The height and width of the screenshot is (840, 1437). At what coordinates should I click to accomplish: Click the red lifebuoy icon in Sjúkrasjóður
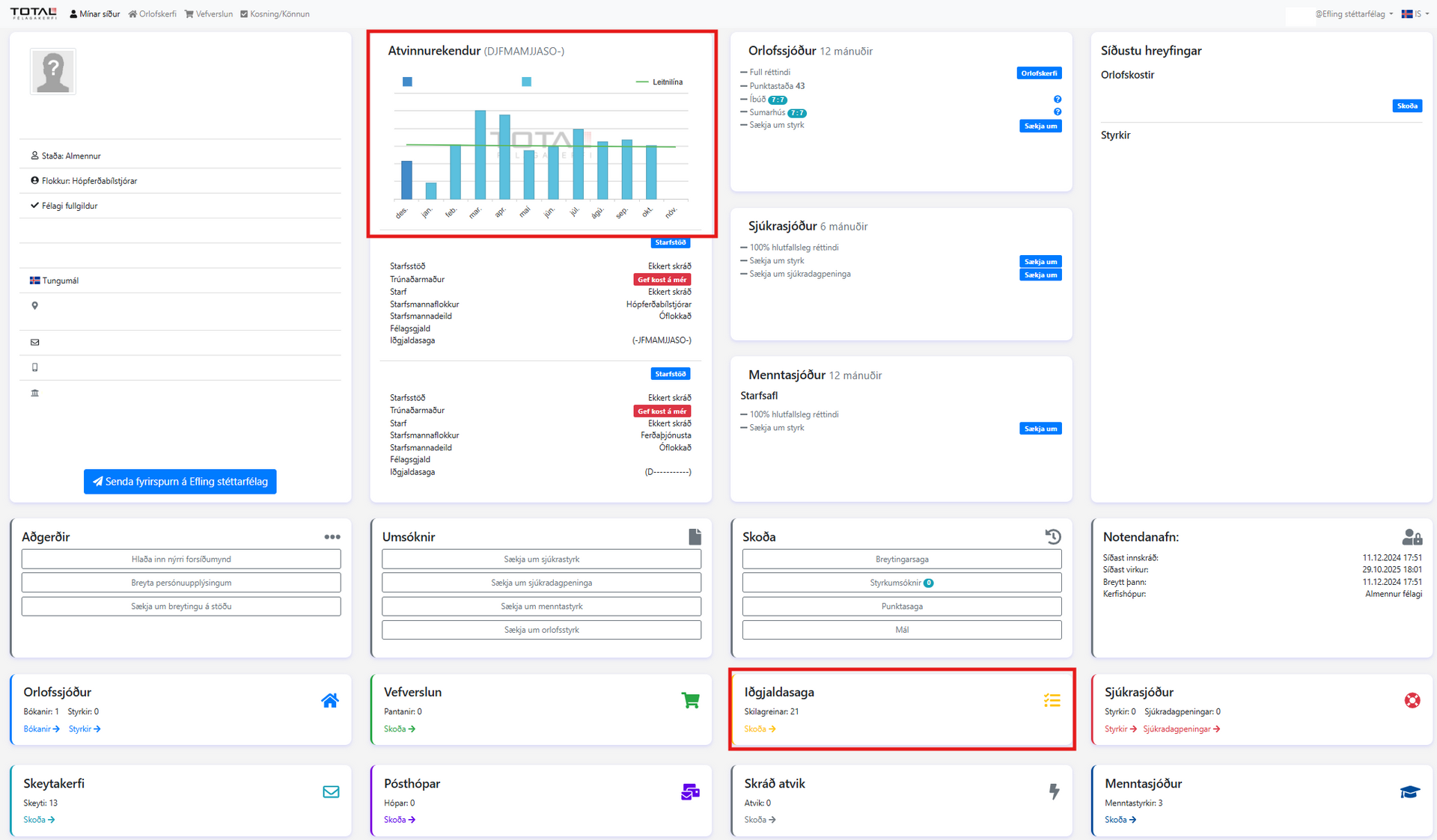tap(1412, 701)
